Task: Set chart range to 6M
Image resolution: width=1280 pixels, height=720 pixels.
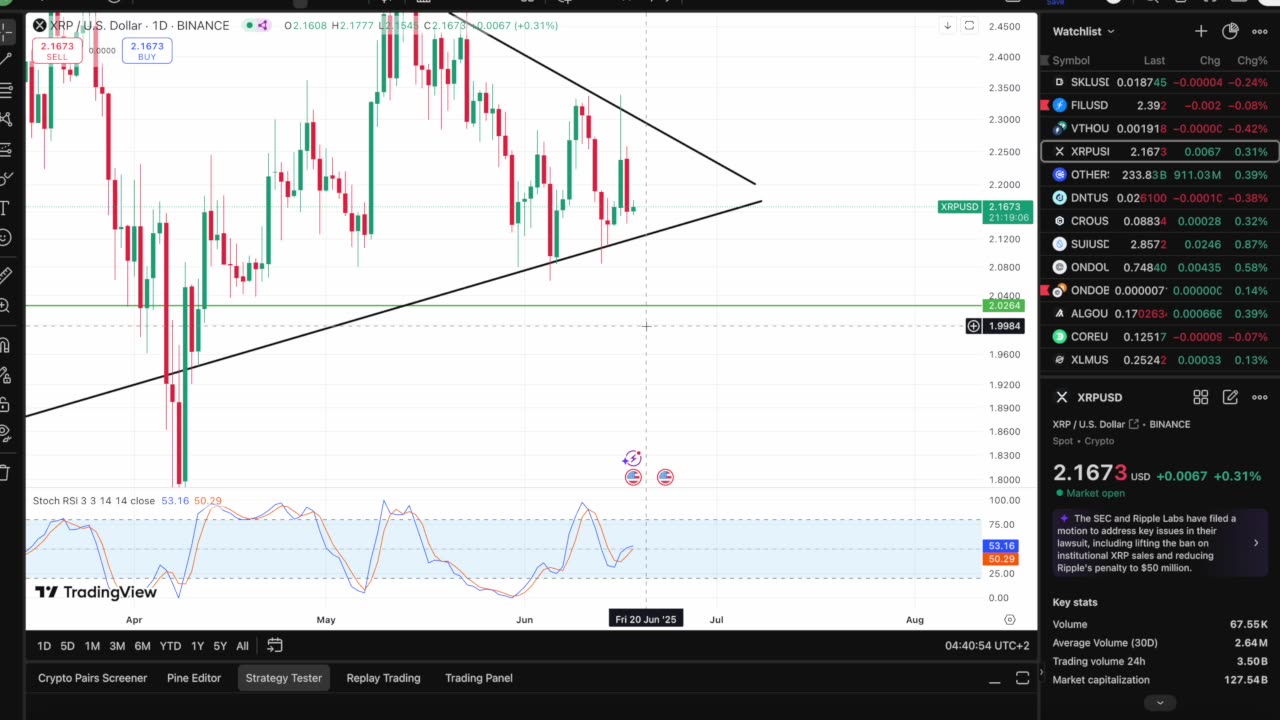Action: tap(142, 646)
